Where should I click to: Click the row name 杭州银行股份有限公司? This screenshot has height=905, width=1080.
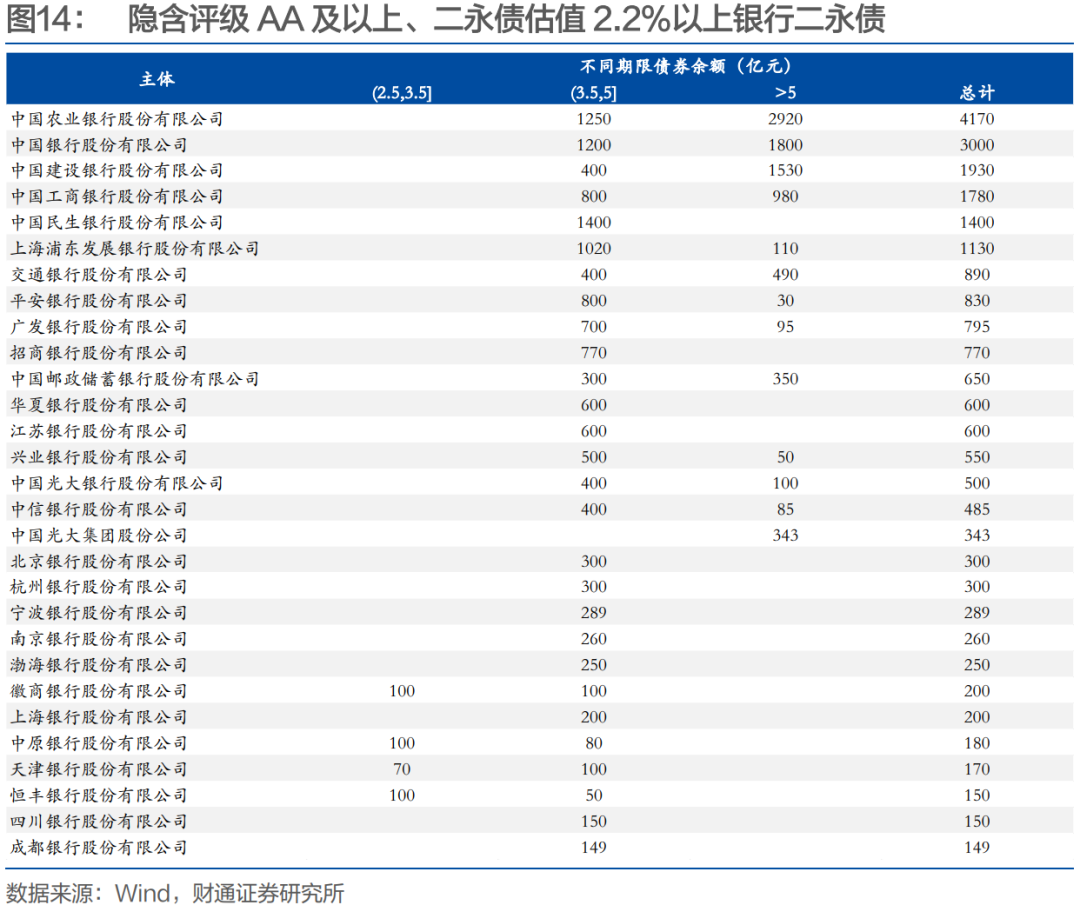(99, 587)
